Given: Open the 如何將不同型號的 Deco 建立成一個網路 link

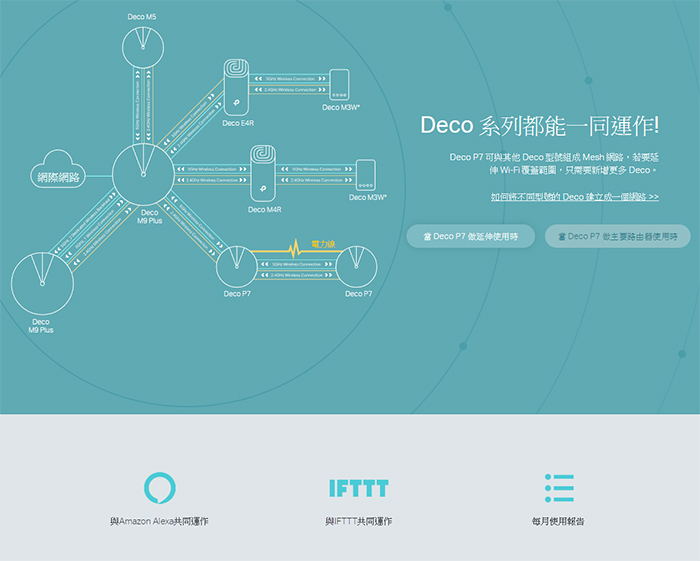Looking at the screenshot, I should tap(574, 197).
